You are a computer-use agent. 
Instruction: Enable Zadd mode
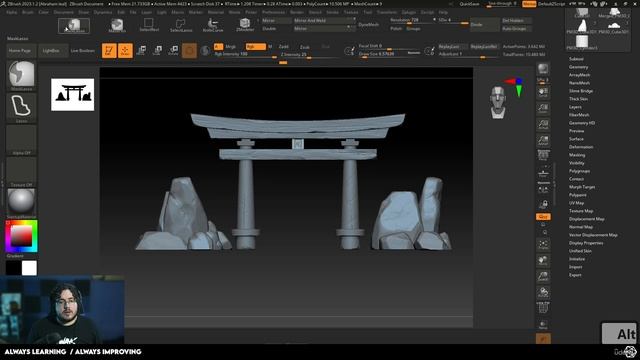click(x=284, y=47)
